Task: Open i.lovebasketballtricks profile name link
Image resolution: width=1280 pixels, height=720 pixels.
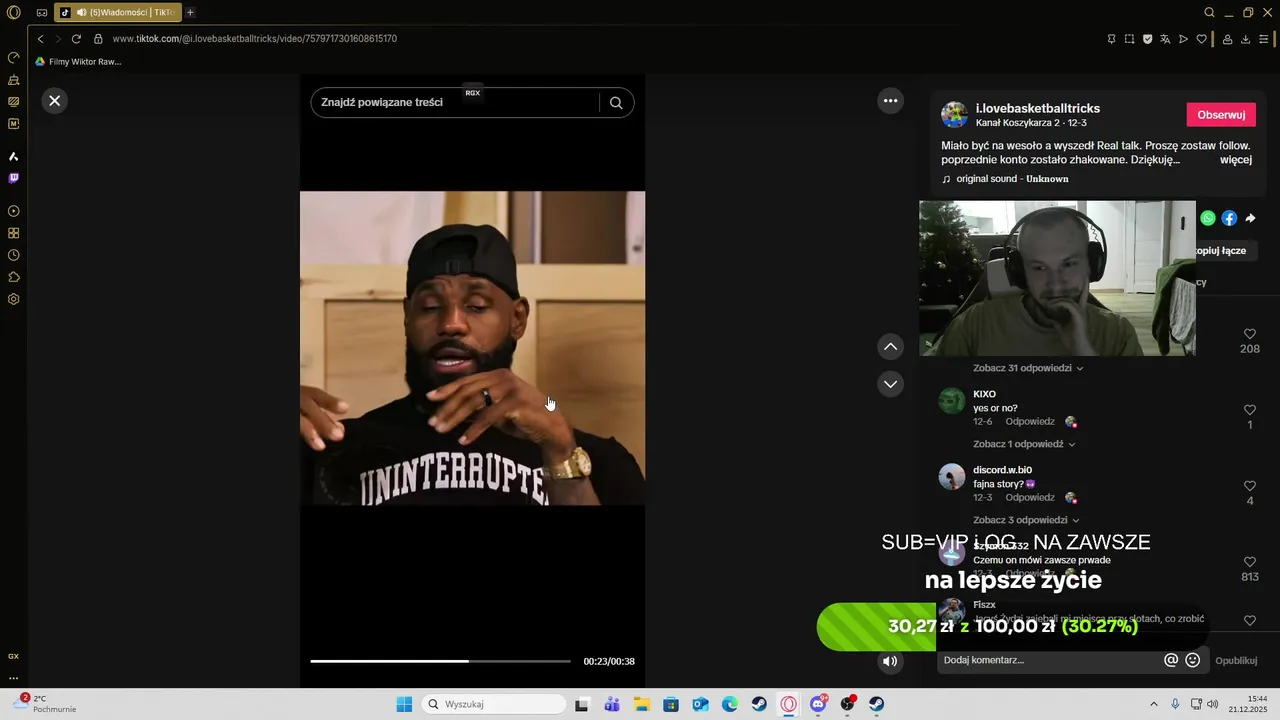Action: coord(1038,108)
